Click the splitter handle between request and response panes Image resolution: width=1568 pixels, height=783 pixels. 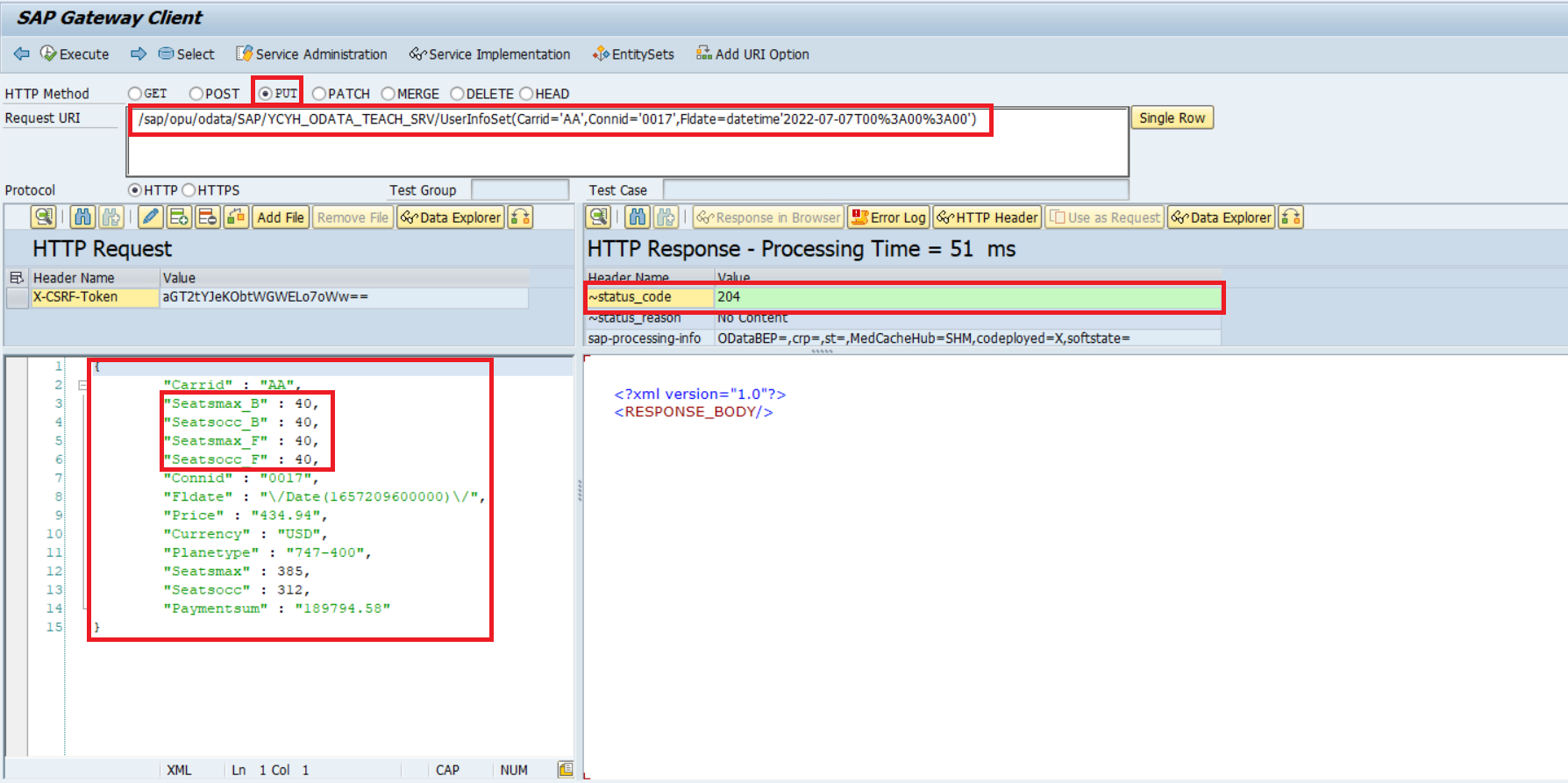(580, 490)
